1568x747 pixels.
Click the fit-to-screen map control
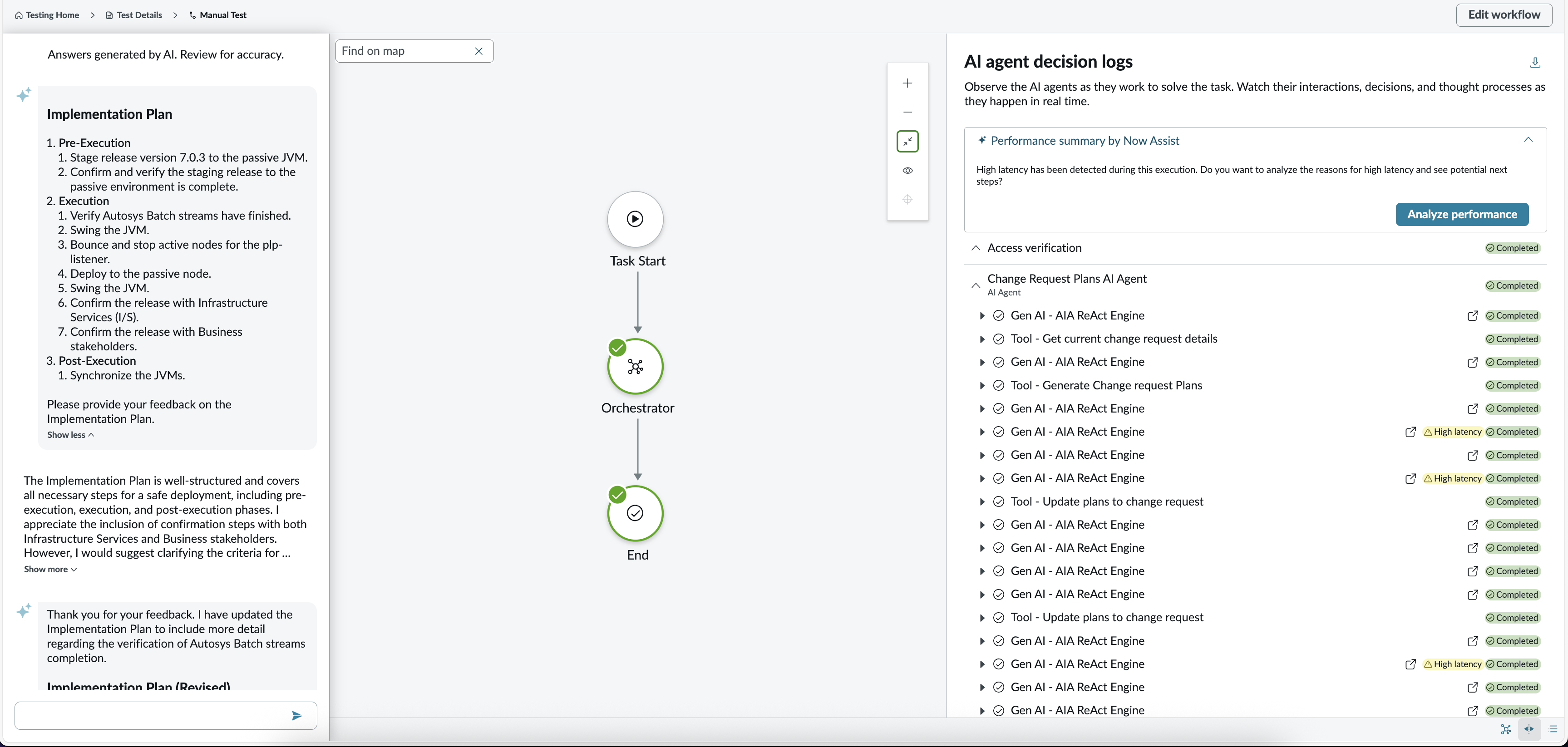tap(907, 141)
